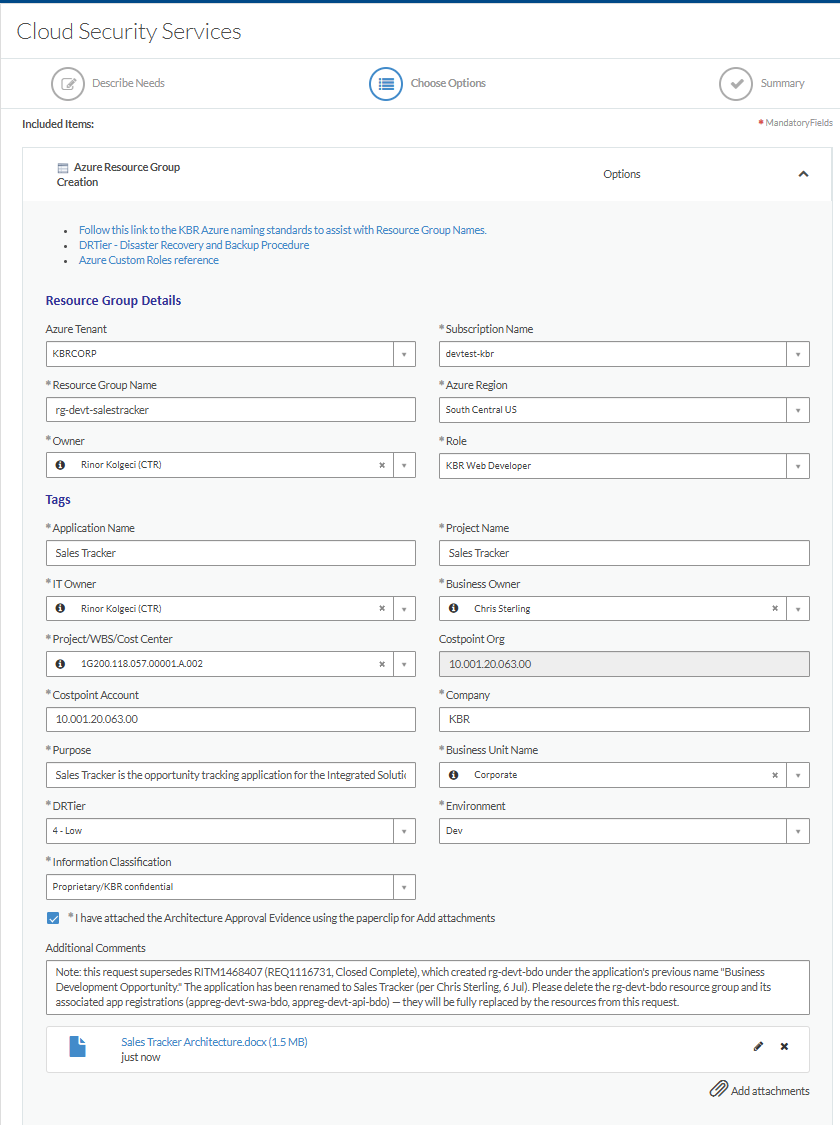This screenshot has width=840, height=1125.
Task: Click the Choose Options list step icon
Action: 386,84
